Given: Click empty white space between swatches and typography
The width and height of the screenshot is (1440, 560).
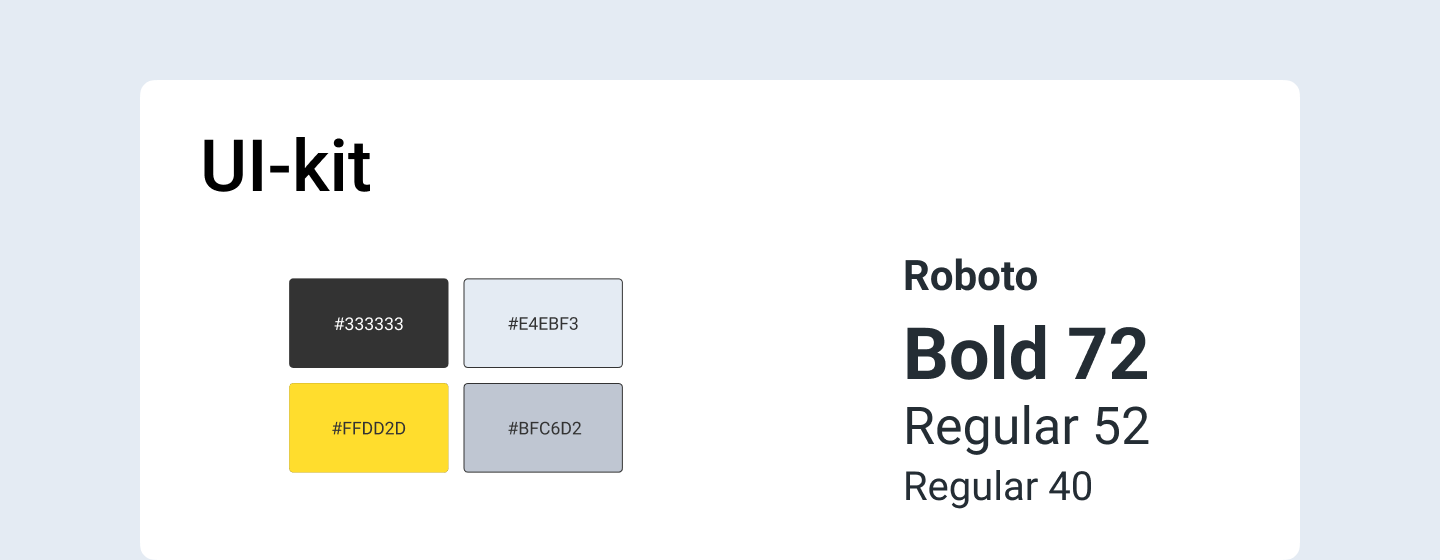Looking at the screenshot, I should point(760,380).
